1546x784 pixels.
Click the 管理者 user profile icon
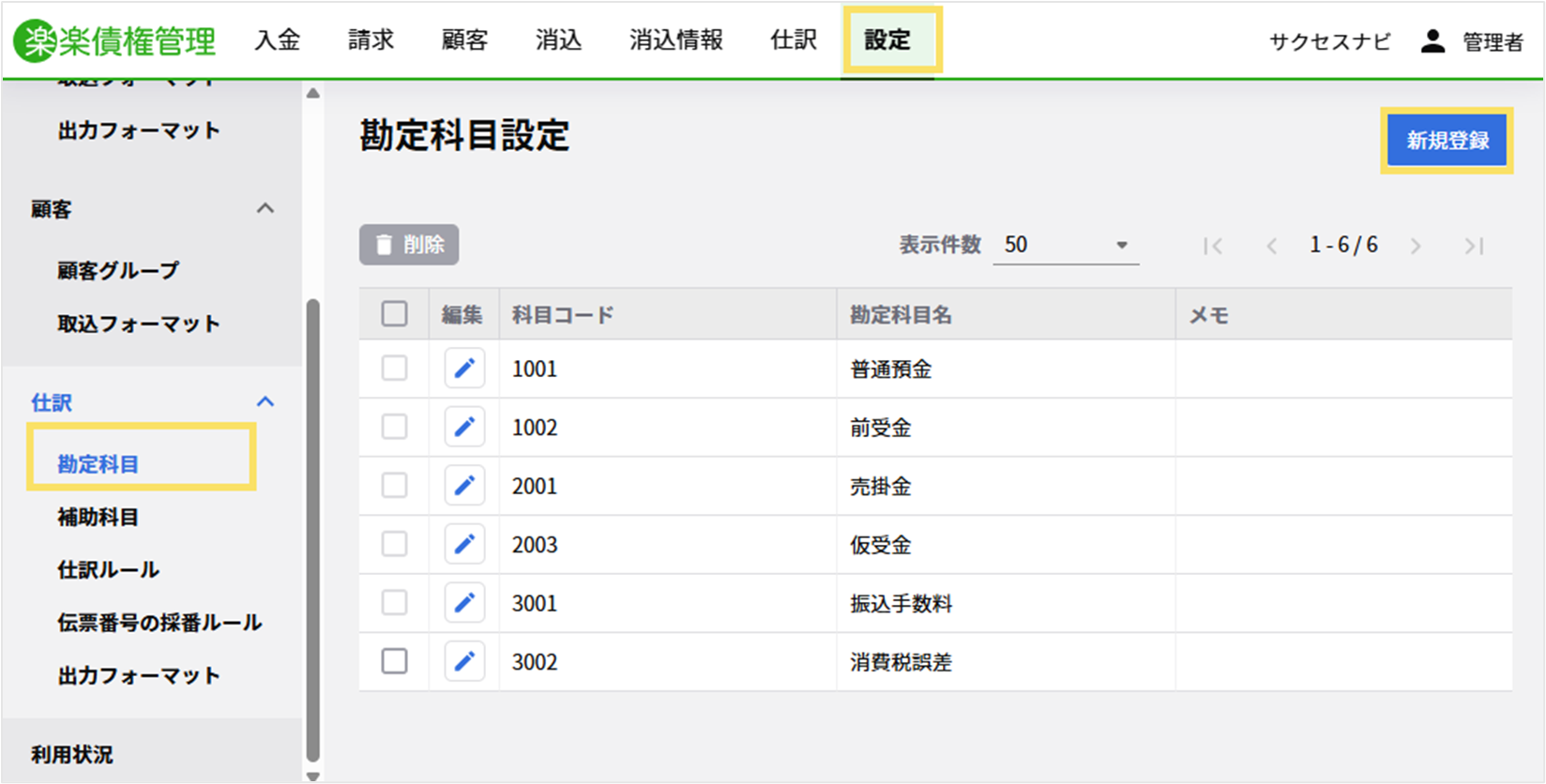tap(1432, 41)
